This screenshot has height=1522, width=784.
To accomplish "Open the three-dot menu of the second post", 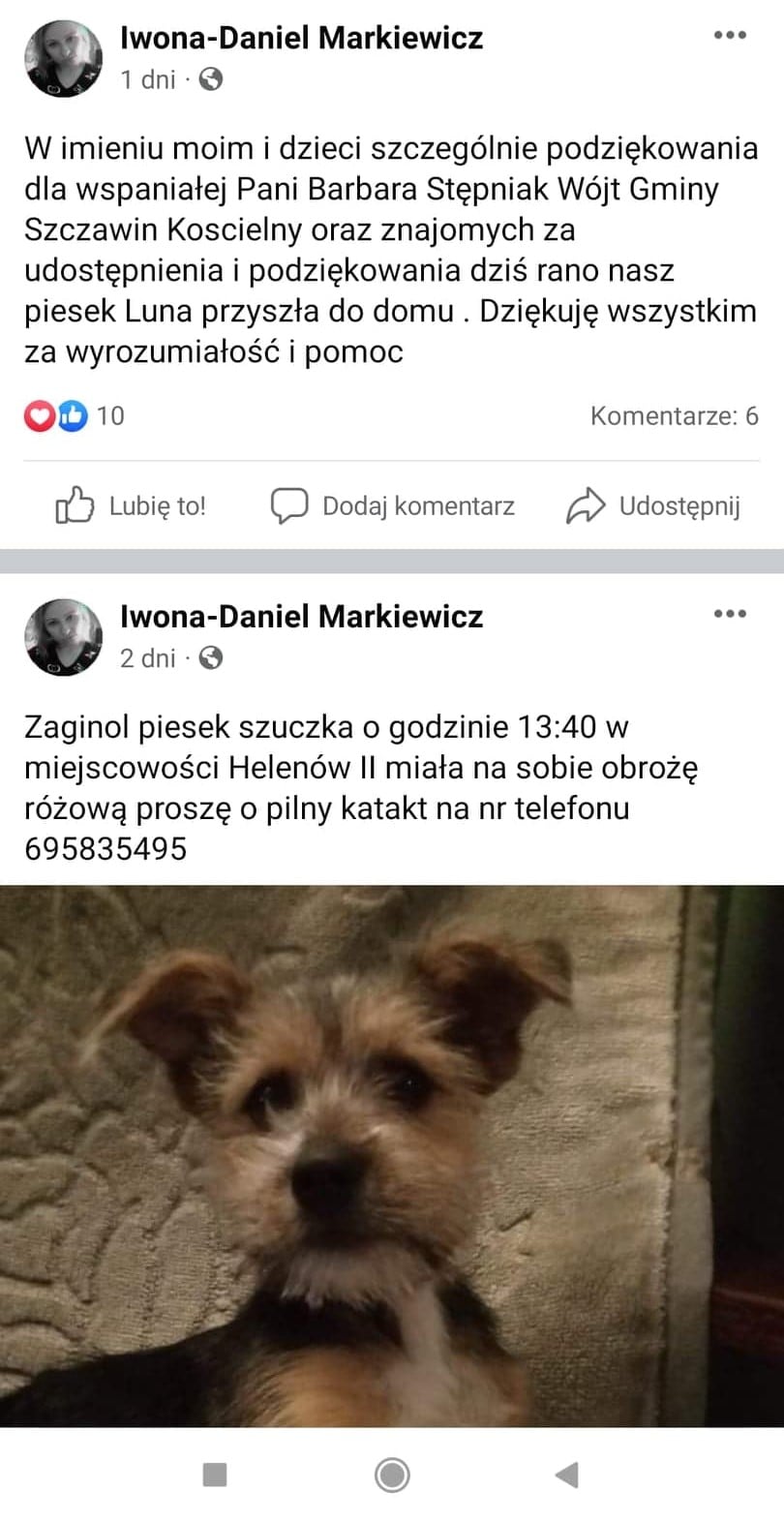I will [x=730, y=614].
